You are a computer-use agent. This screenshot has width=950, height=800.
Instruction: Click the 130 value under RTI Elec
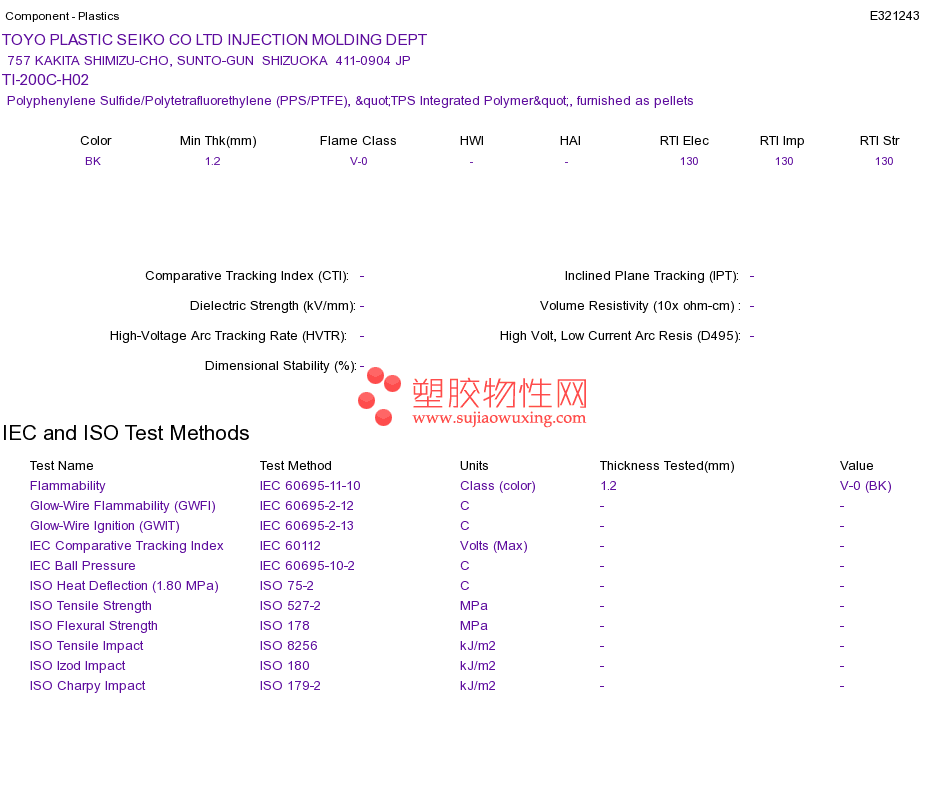click(x=689, y=161)
